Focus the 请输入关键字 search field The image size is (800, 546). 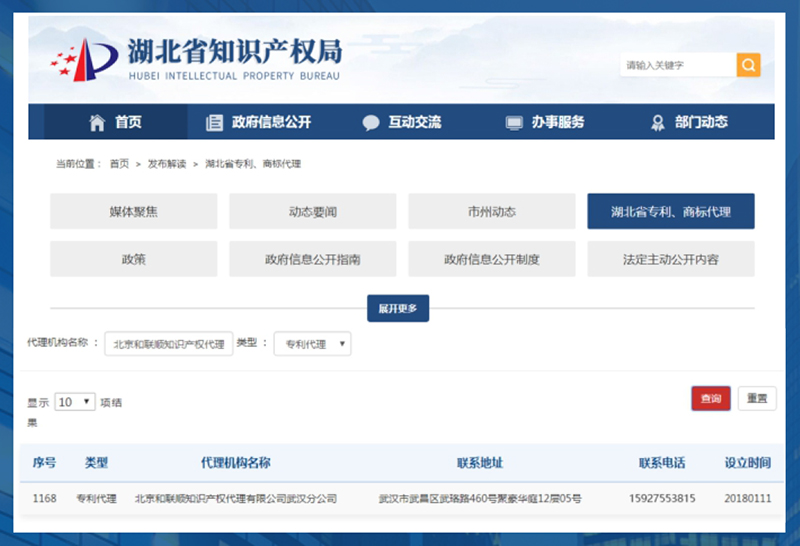[679, 65]
